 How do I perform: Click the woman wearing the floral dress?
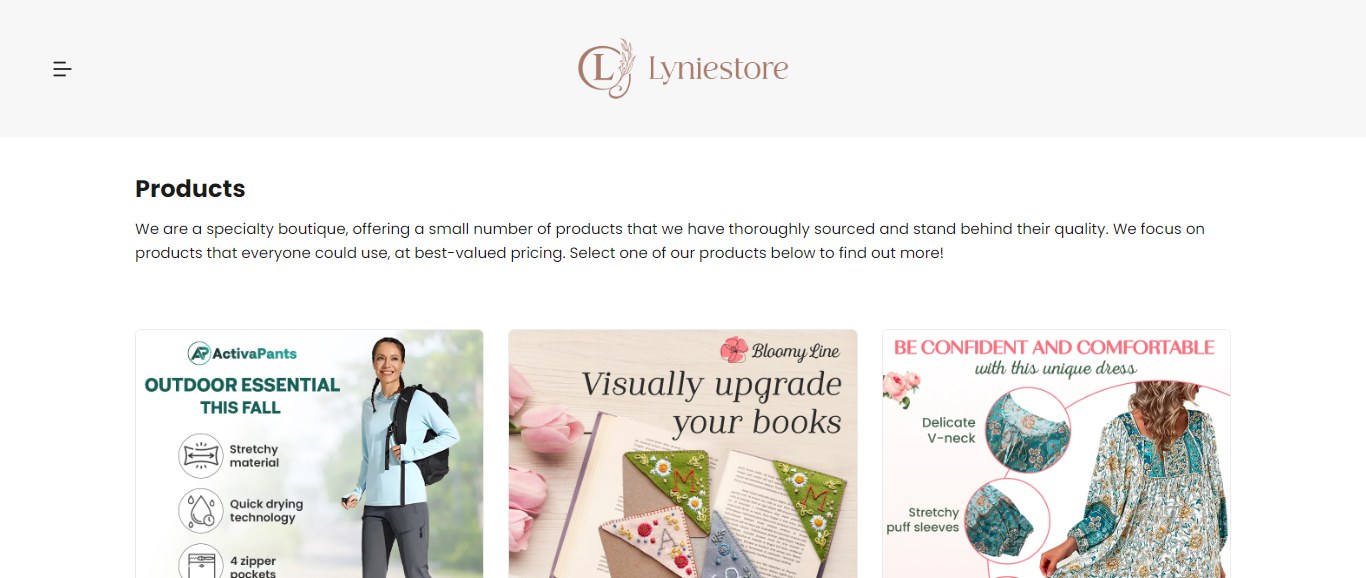[1135, 480]
